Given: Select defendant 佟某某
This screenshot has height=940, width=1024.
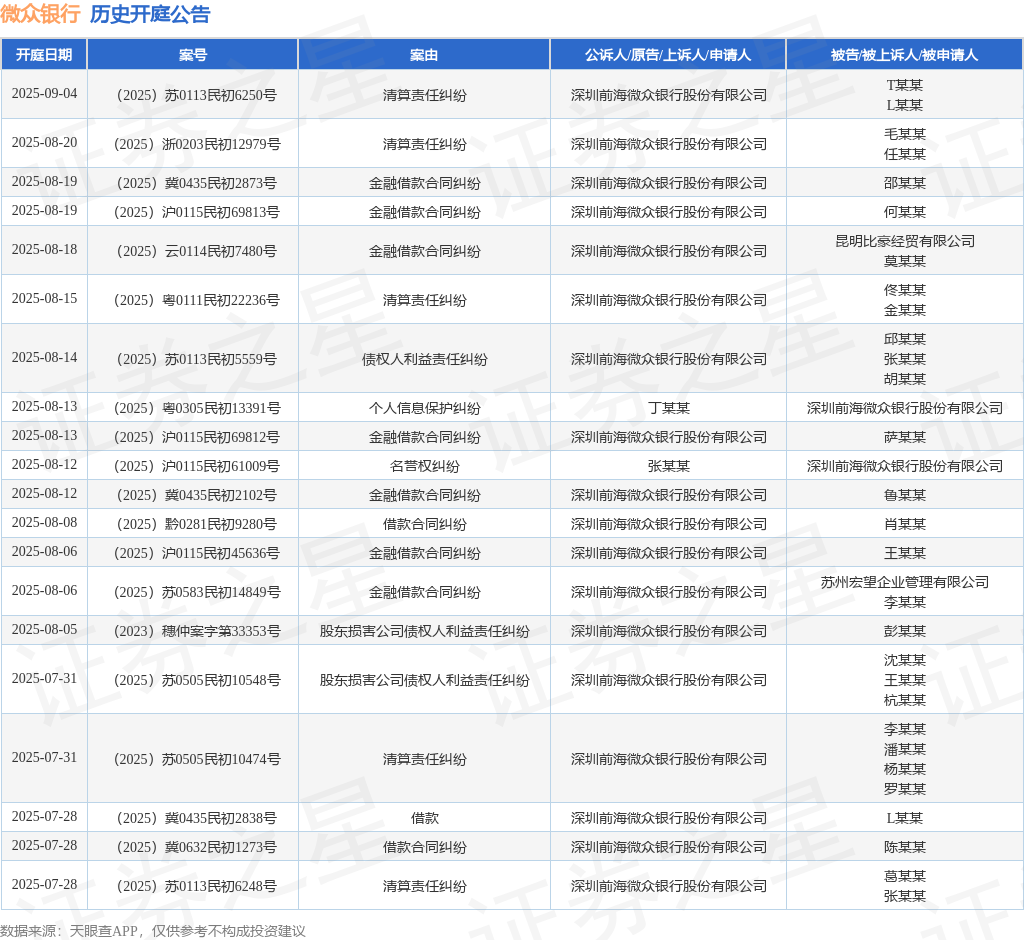Looking at the screenshot, I should pos(904,290).
